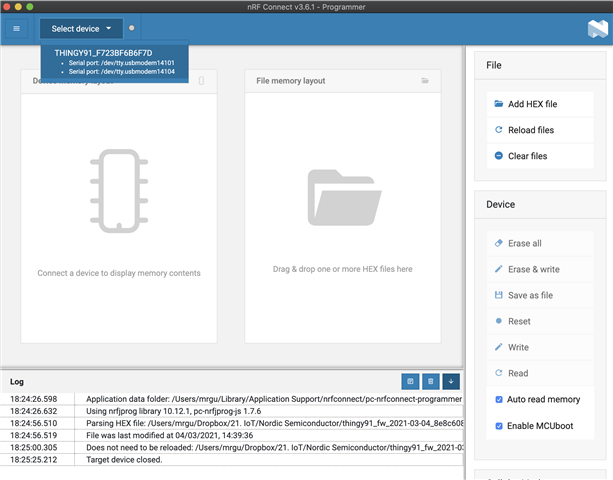
Task: Toggle the Enable MCUboot checkbox
Action: click(499, 426)
